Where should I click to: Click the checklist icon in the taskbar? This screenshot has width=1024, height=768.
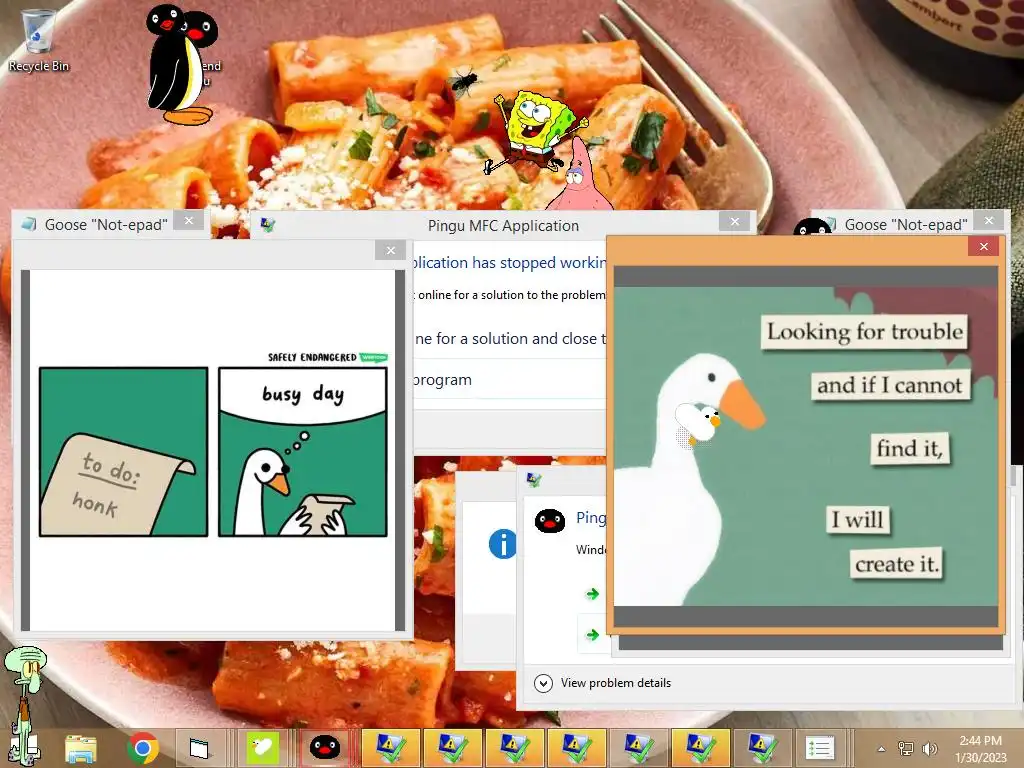820,748
